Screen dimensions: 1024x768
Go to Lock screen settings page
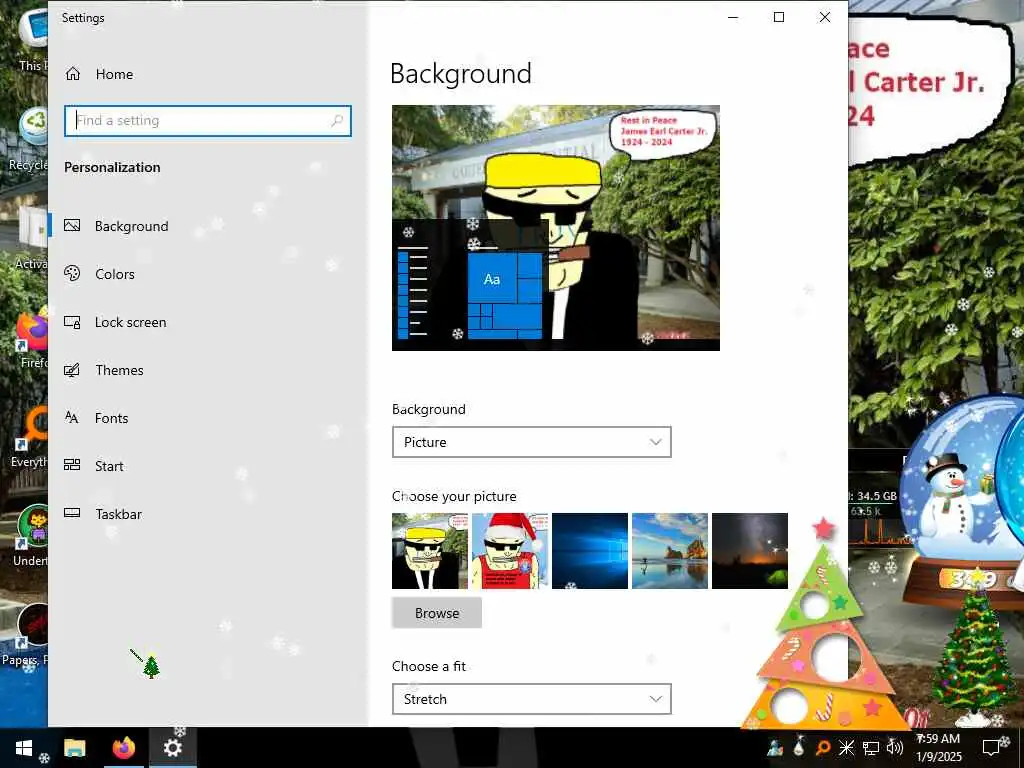tap(131, 322)
